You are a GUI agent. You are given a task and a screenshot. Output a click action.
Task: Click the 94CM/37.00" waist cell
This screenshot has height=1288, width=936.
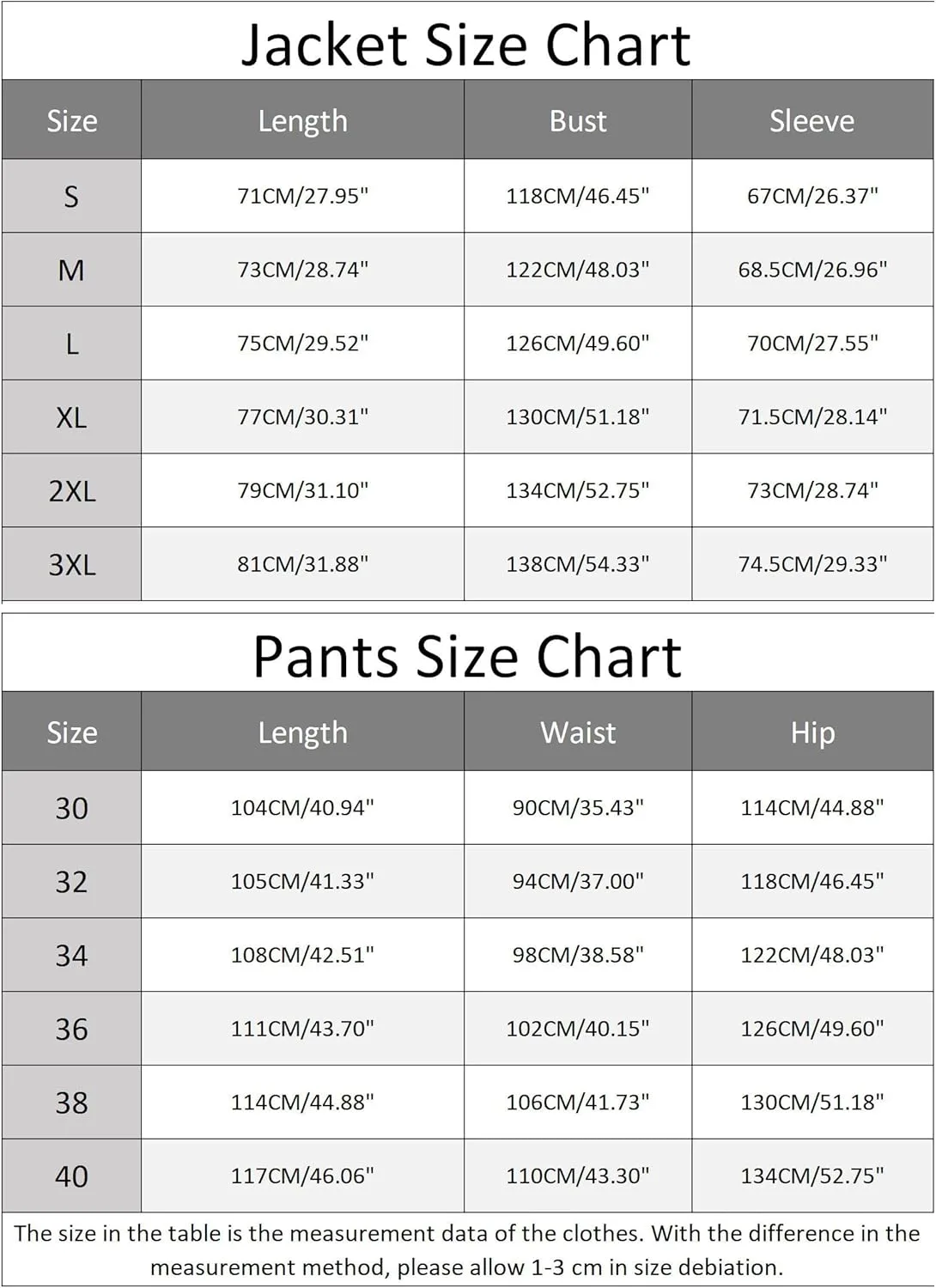tap(578, 881)
